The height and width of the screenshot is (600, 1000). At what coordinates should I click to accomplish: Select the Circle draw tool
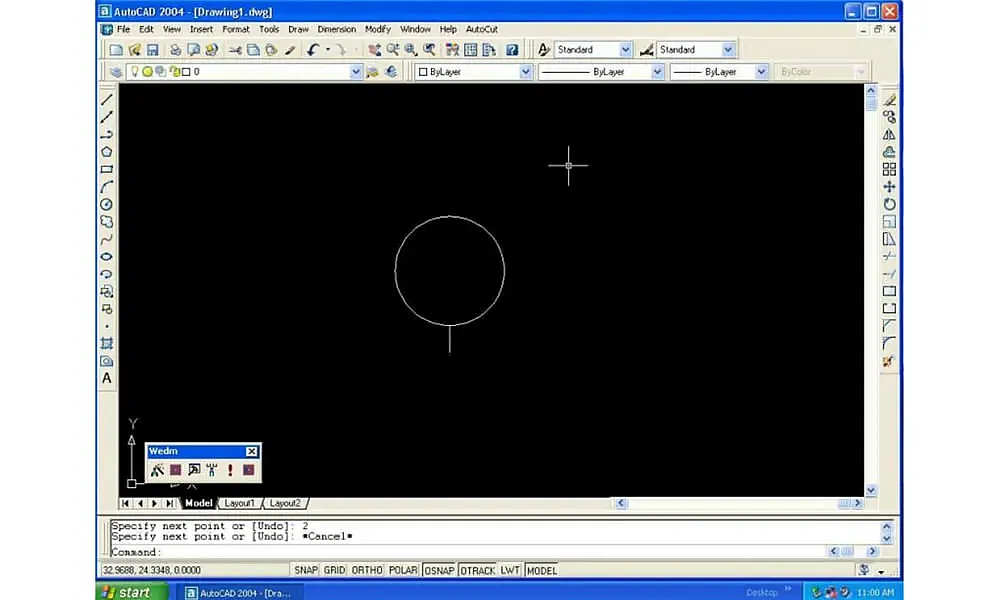click(x=107, y=204)
